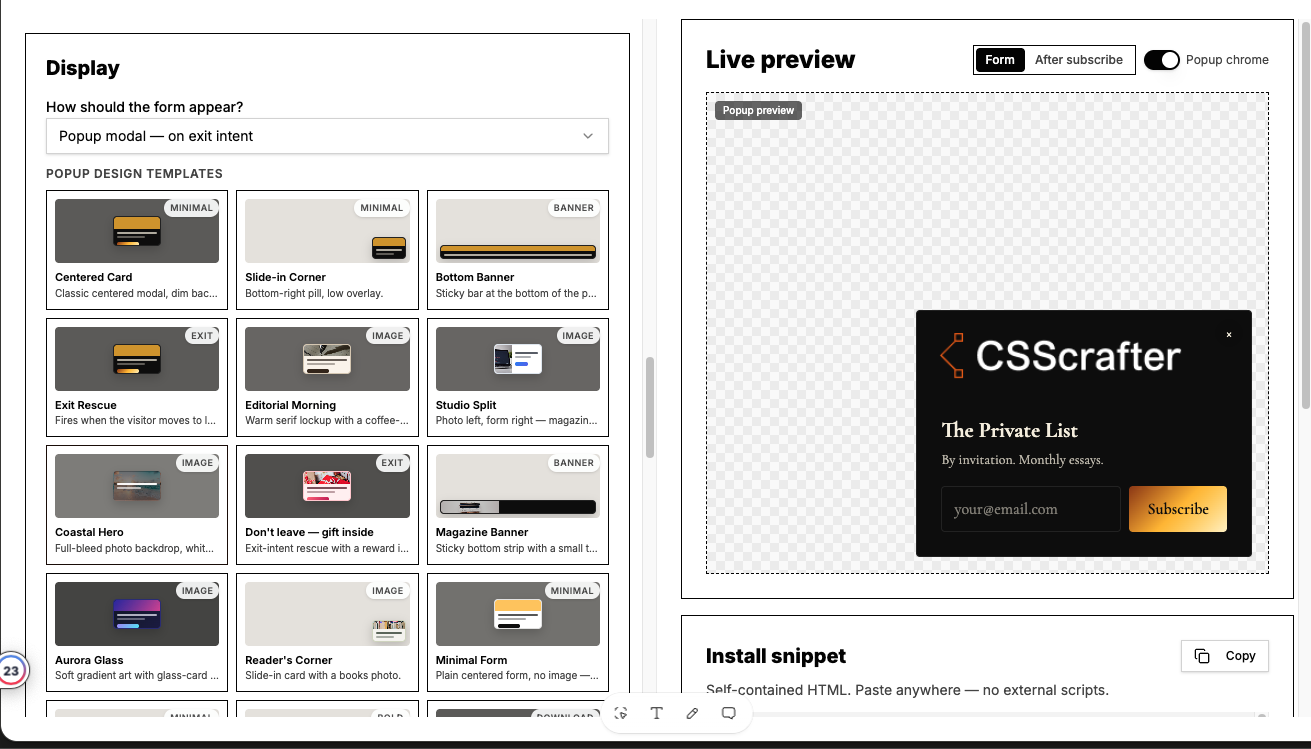Click the chevron arrow of the display dropdown
The width and height of the screenshot is (1311, 749).
[588, 136]
